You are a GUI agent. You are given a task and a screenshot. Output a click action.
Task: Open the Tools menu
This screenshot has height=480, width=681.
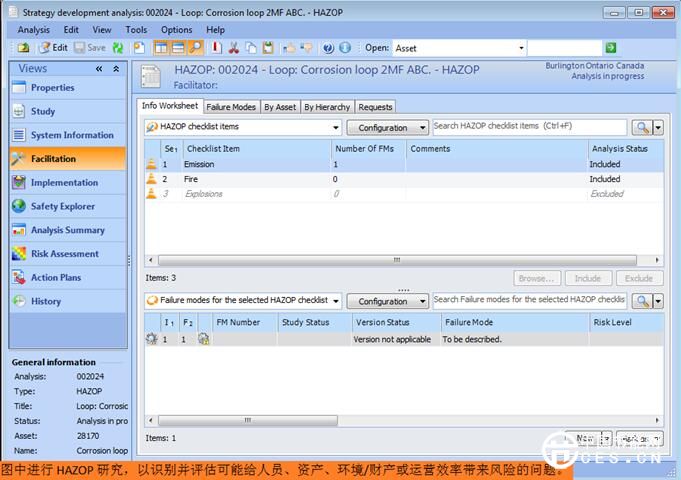click(136, 30)
